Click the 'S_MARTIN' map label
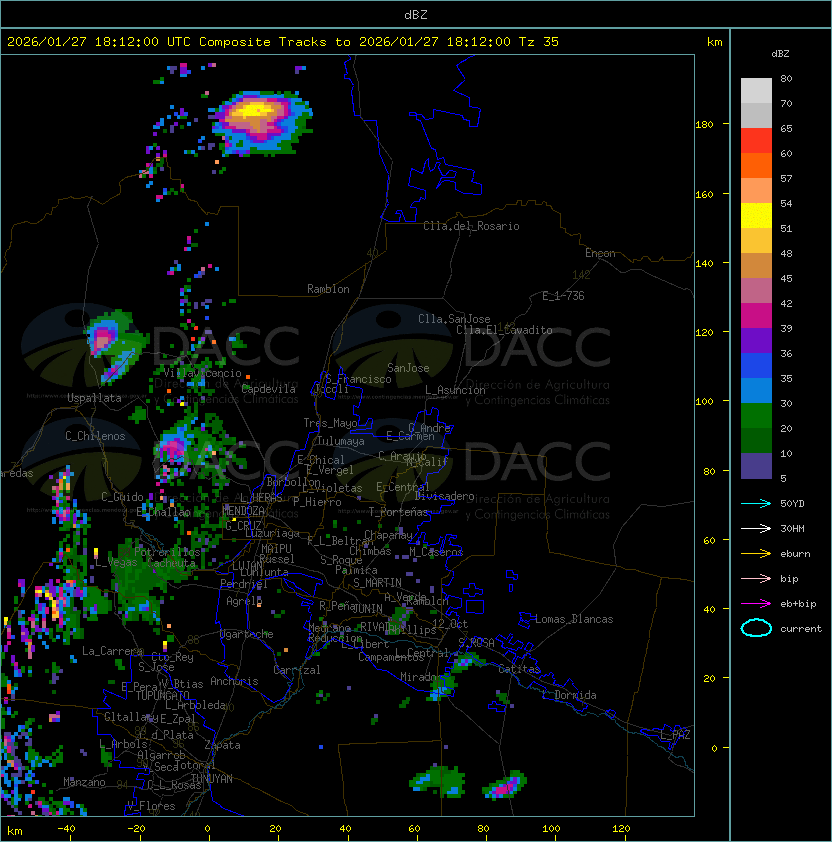 pos(377,583)
